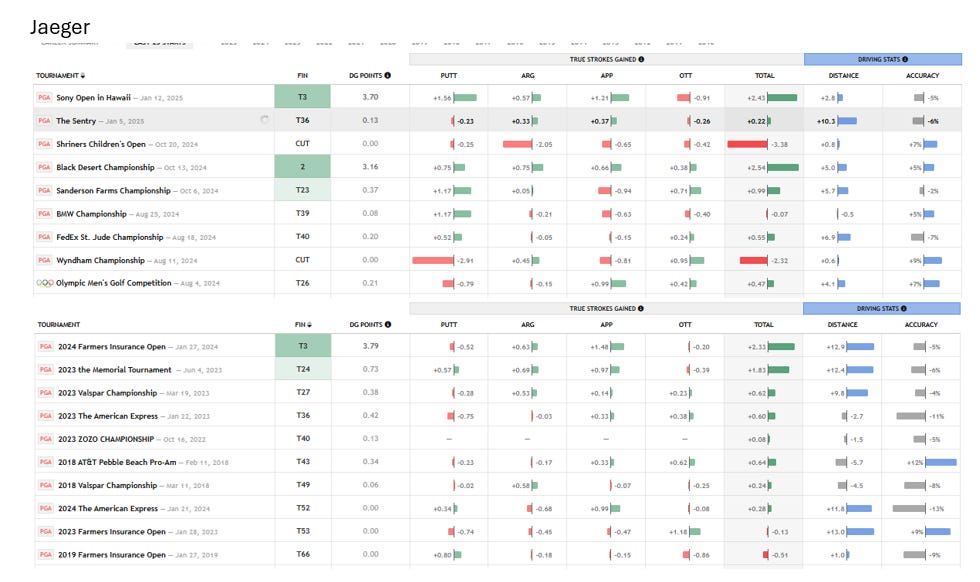This screenshot has height=582, width=980.
Task: Click the PGA badge beside 2023 ZOZO CHAMPIONSHIP
Action: pos(46,439)
